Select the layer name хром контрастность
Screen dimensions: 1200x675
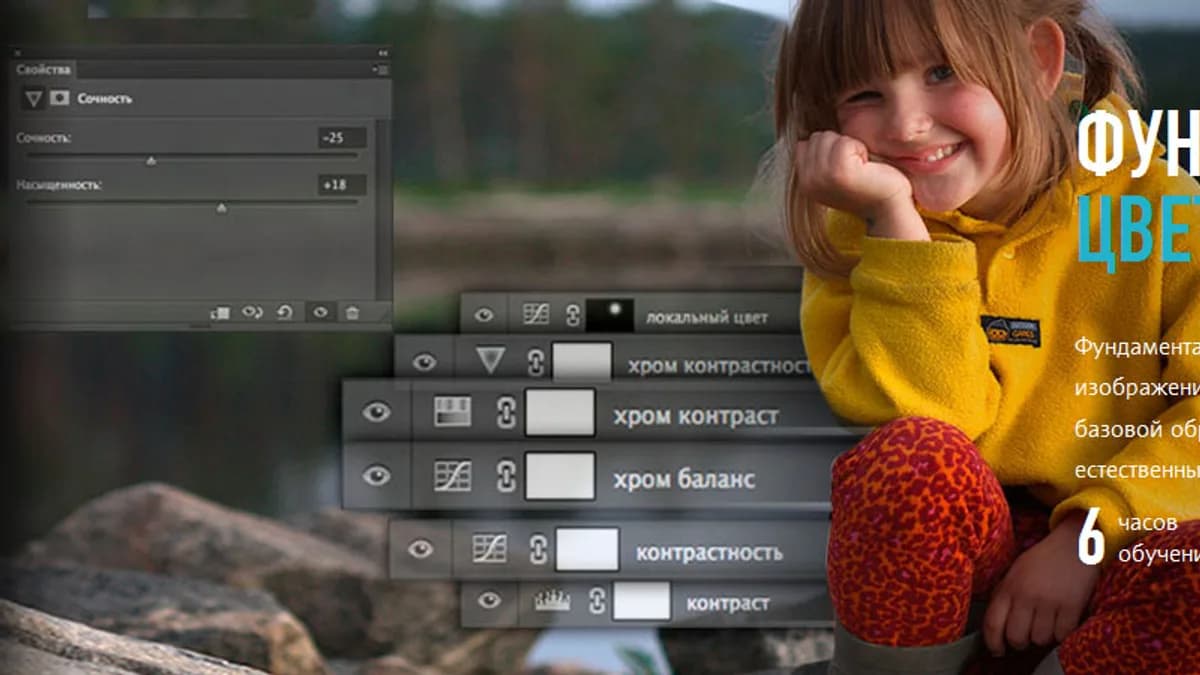718,367
